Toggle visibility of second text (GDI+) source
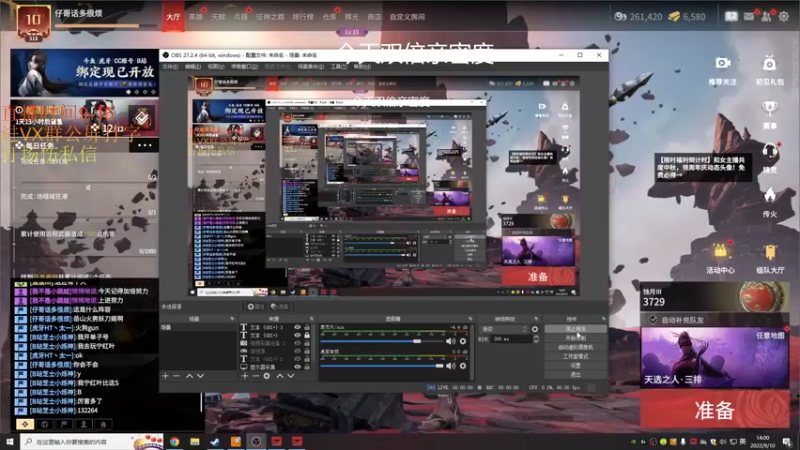 click(297, 335)
